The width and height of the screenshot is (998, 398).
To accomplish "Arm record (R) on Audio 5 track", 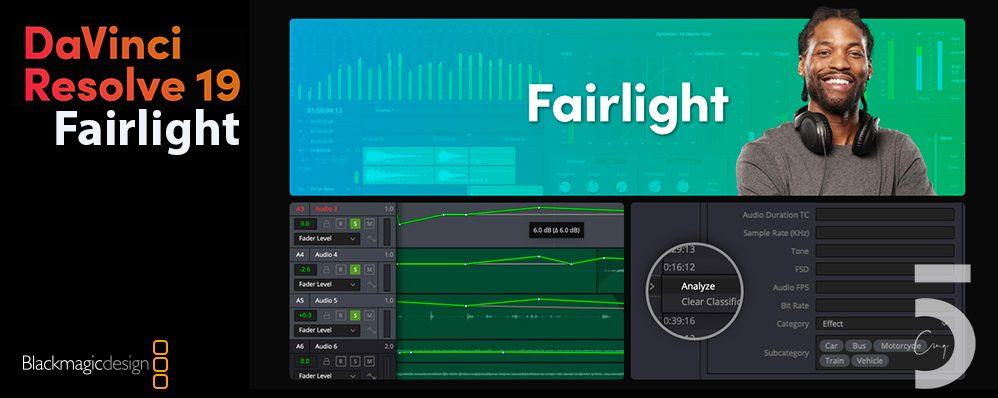I will click(341, 315).
